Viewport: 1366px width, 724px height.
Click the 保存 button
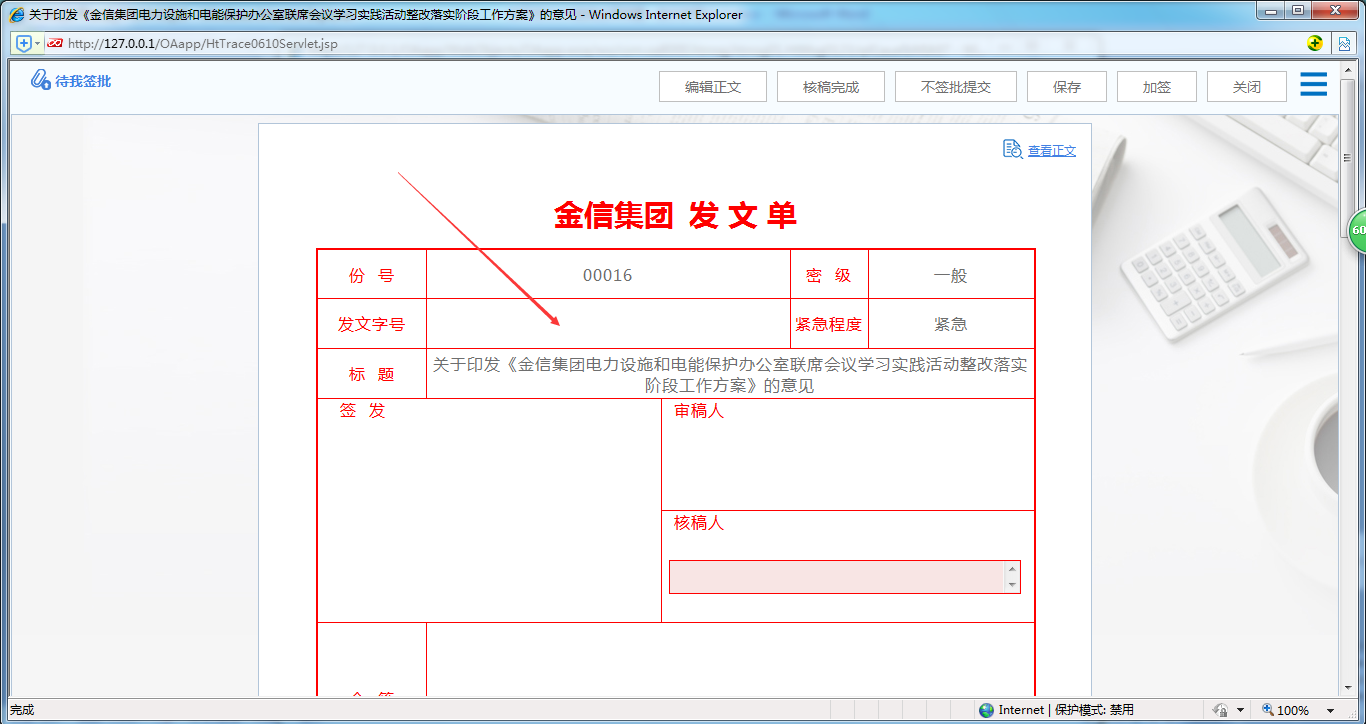tap(1066, 86)
